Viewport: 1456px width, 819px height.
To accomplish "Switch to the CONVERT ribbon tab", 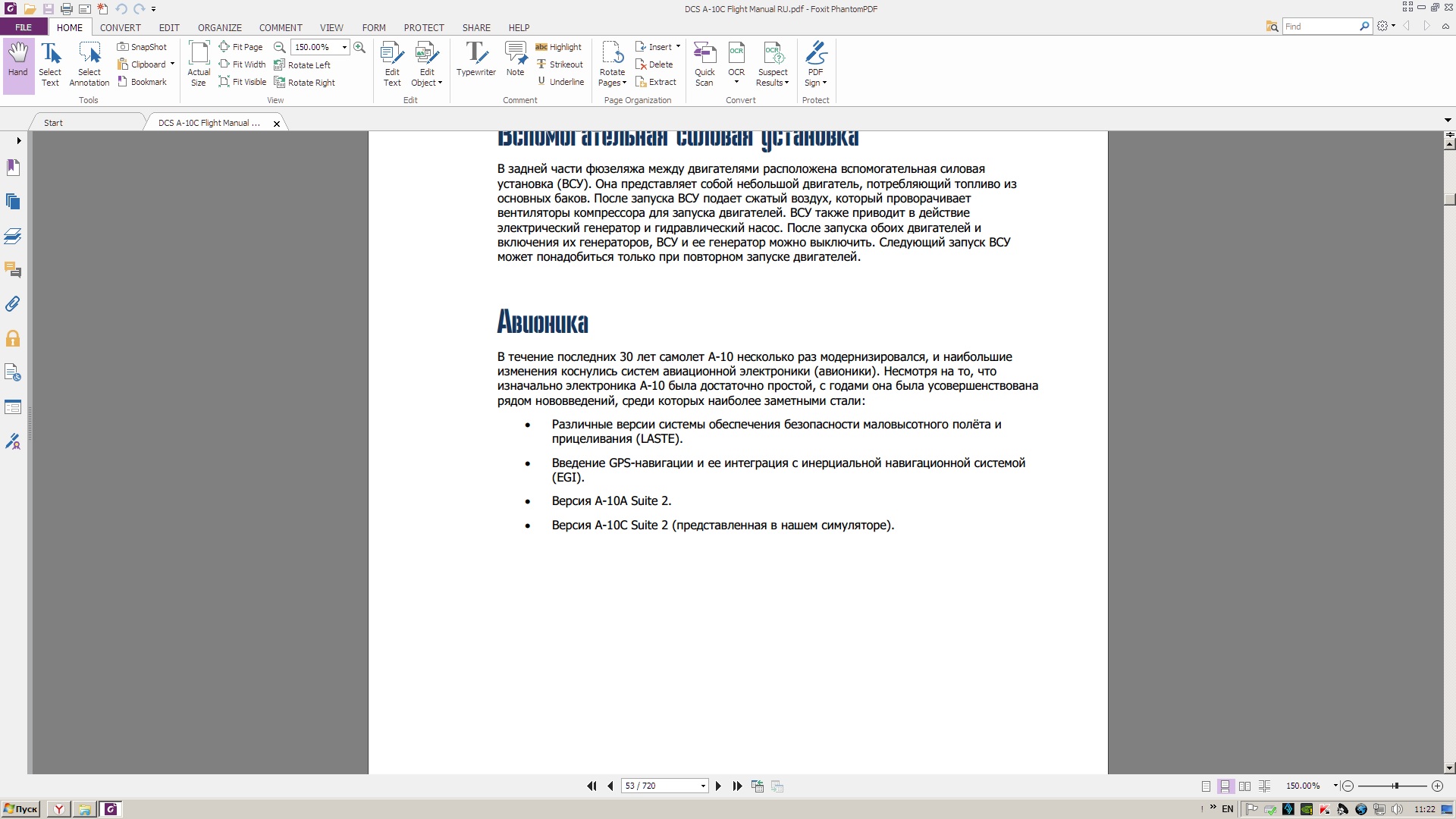I will 120,27.
